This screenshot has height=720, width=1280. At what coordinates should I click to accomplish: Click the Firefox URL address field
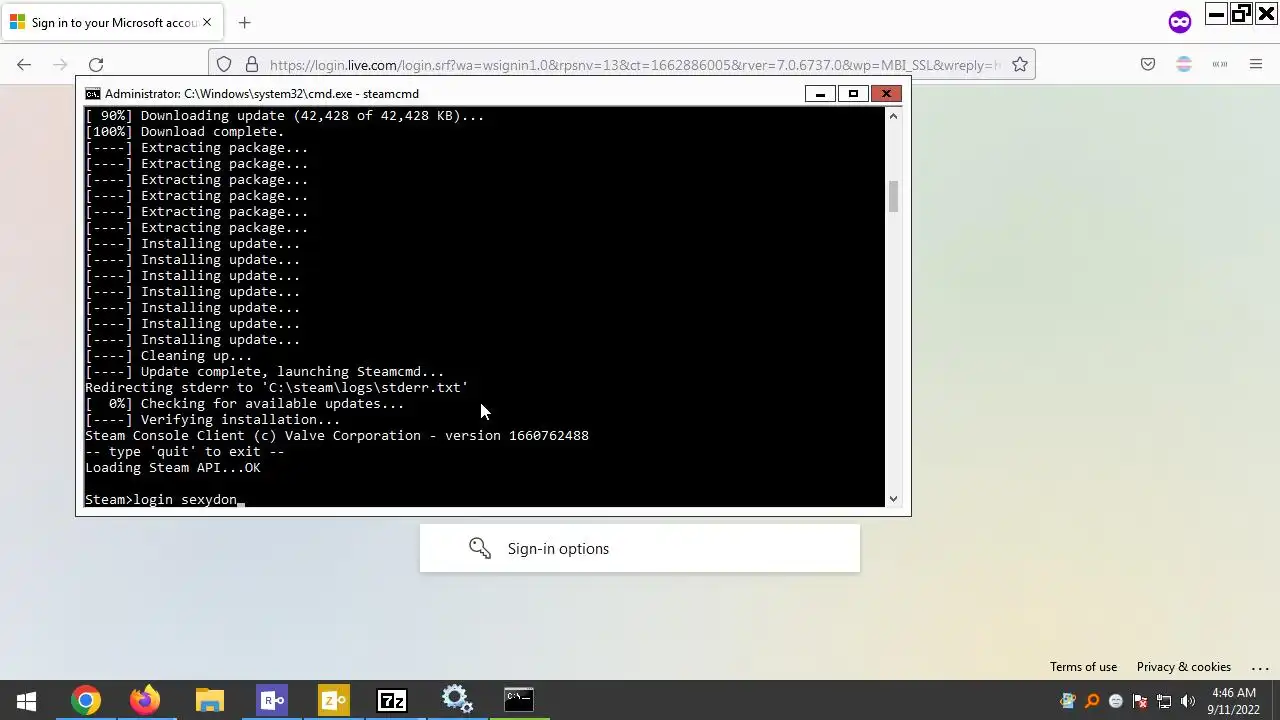point(635,65)
